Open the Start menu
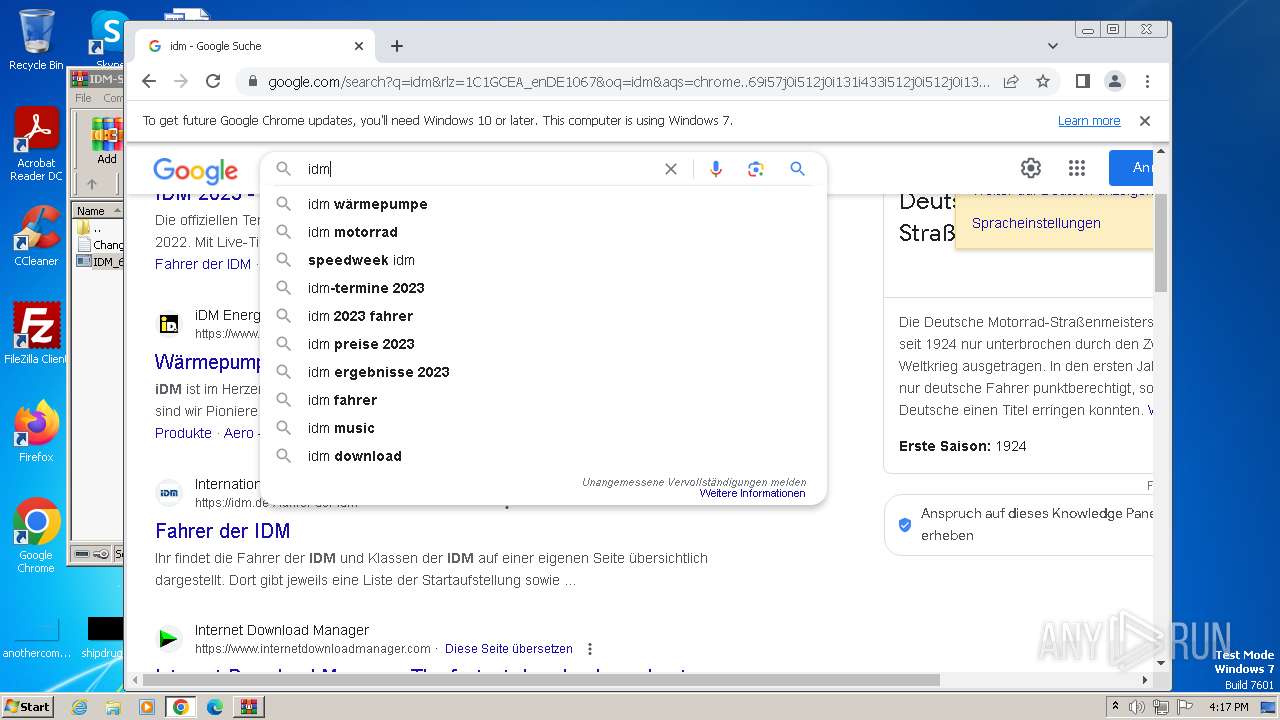The width and height of the screenshot is (1280, 720). tap(27, 706)
